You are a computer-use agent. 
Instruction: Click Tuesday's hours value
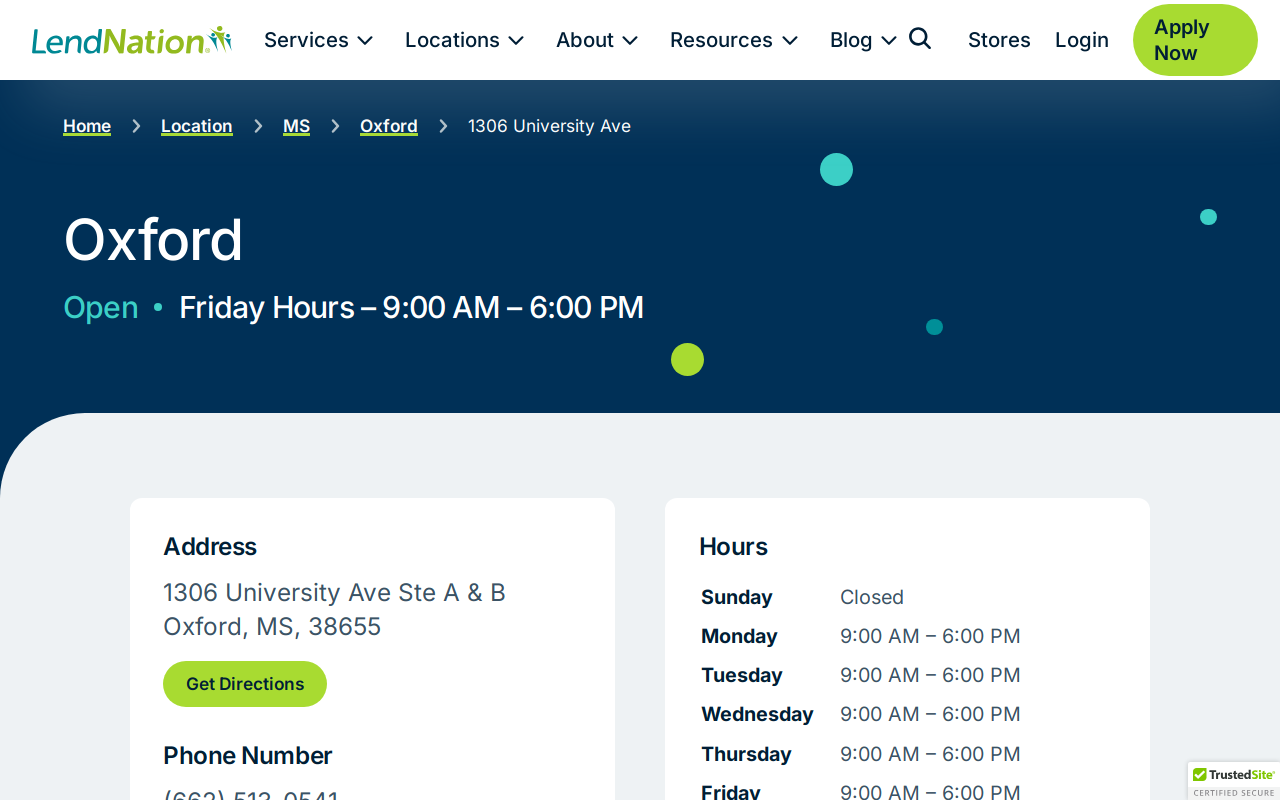click(x=930, y=675)
